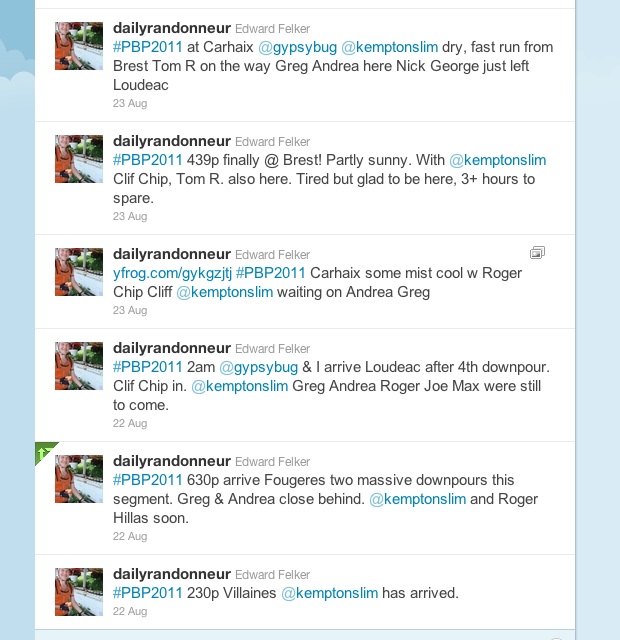Open the @gypsybug mention in the Loudeac 2am tweet
The width and height of the screenshot is (620, 640).
point(259,367)
